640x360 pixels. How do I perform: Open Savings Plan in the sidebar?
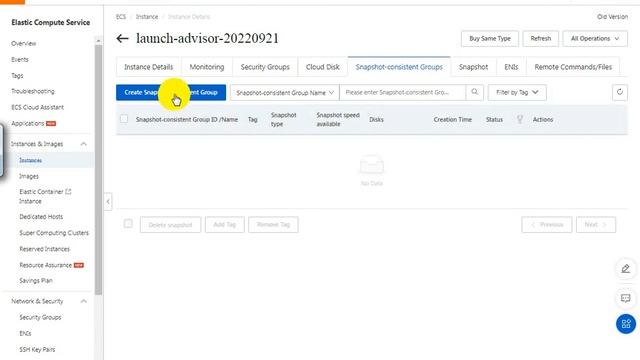[36, 281]
